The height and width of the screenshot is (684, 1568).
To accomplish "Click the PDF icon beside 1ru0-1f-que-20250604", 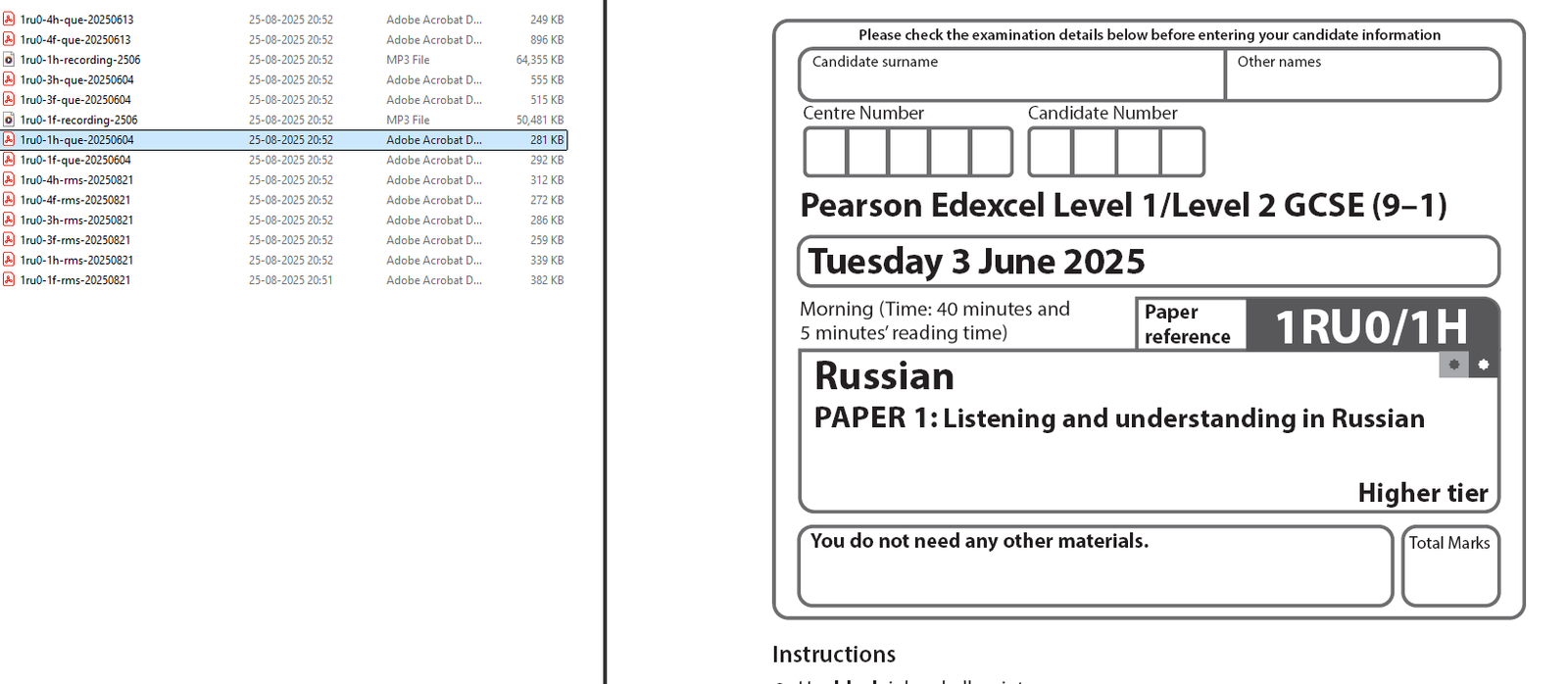I will 9,160.
